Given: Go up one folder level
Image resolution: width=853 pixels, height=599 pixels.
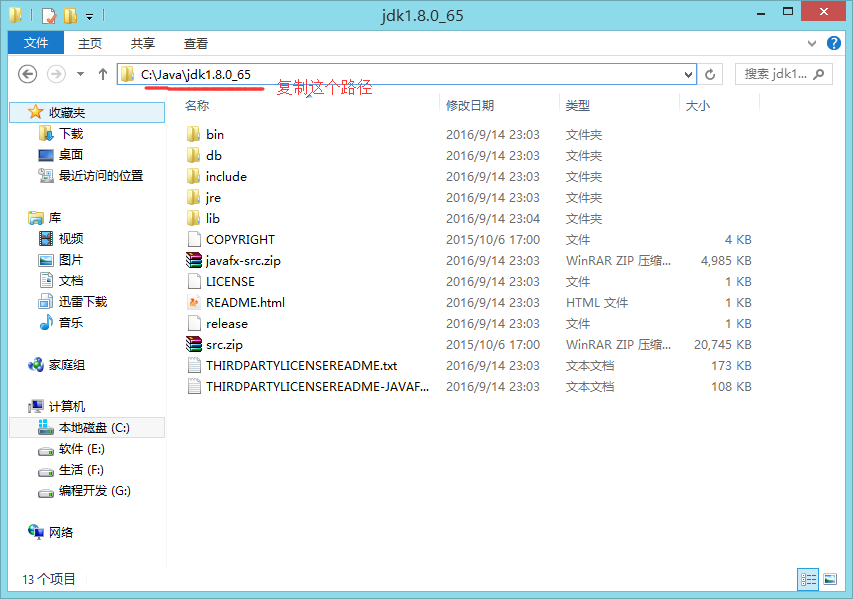Looking at the screenshot, I should pos(103,74).
